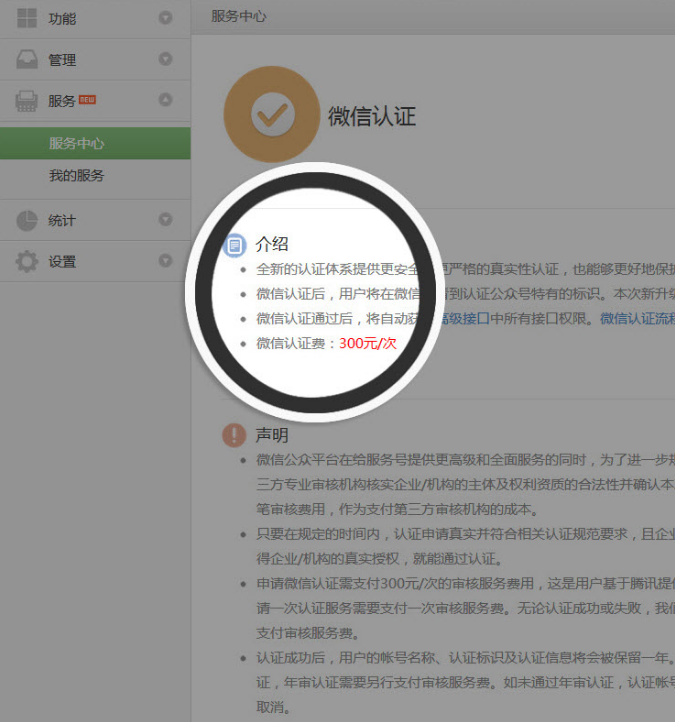Click the line starting 微信认证通过后

[466, 319]
